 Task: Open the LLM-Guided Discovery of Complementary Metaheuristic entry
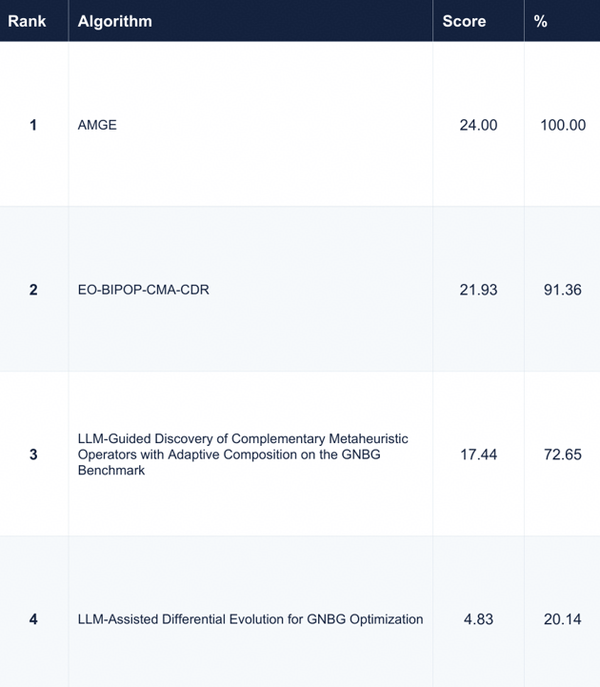[243, 454]
